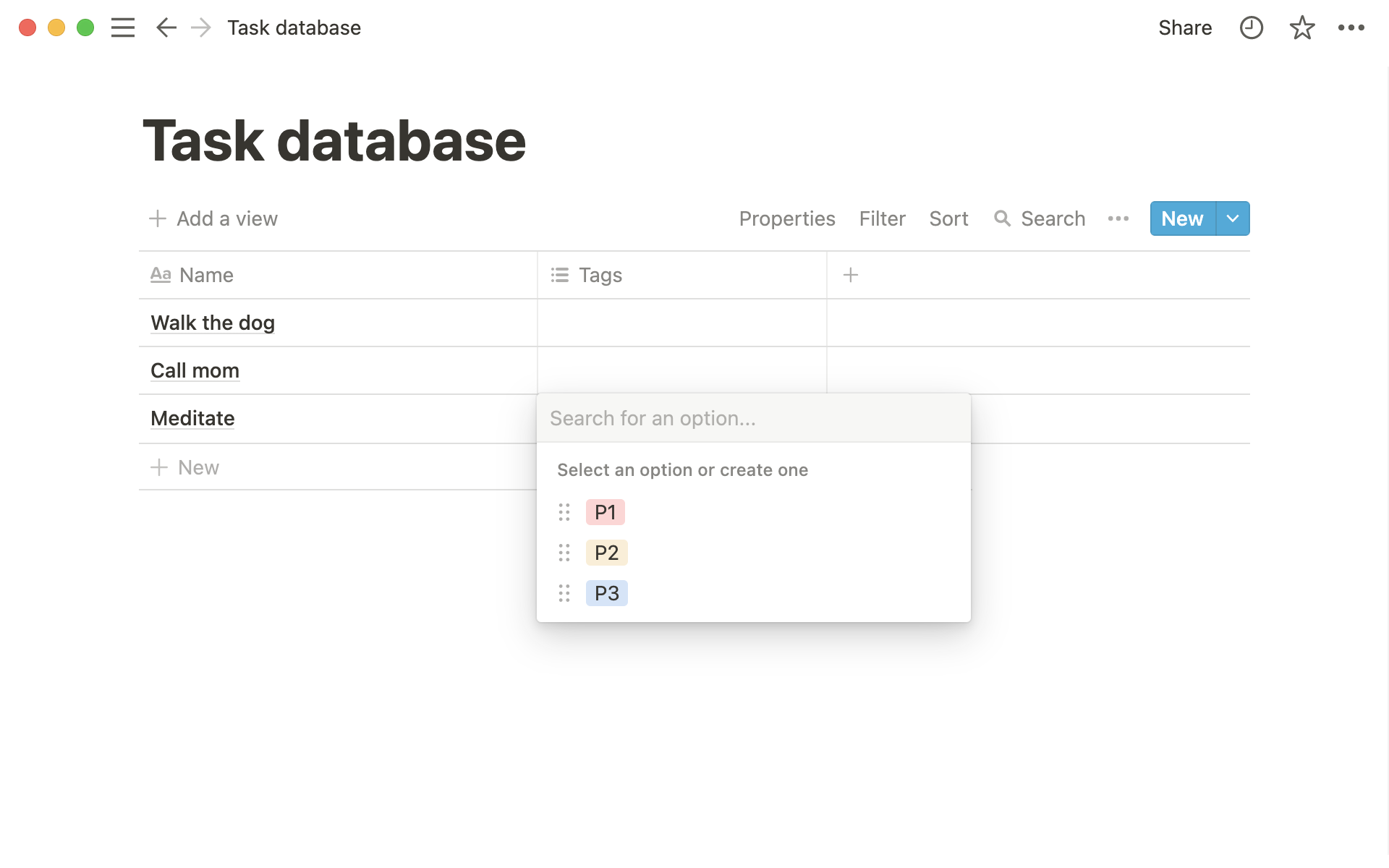The height and width of the screenshot is (868, 1389).
Task: Open page history clock icon
Action: click(x=1251, y=27)
